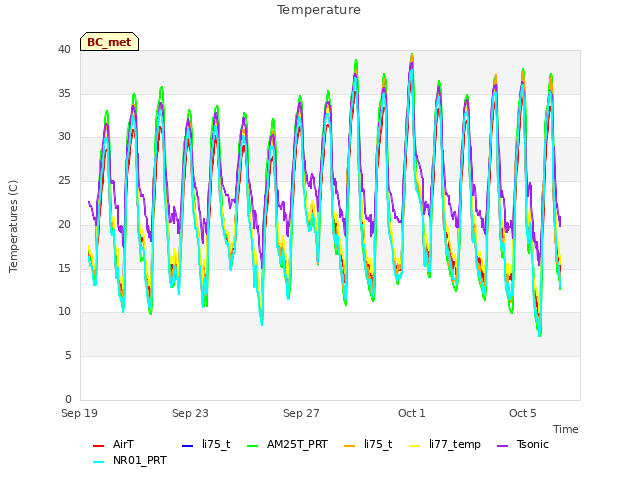Viewport: 640px width, 480px height.
Task: Click the Oct 1 x-axis label
Action: click(x=412, y=413)
